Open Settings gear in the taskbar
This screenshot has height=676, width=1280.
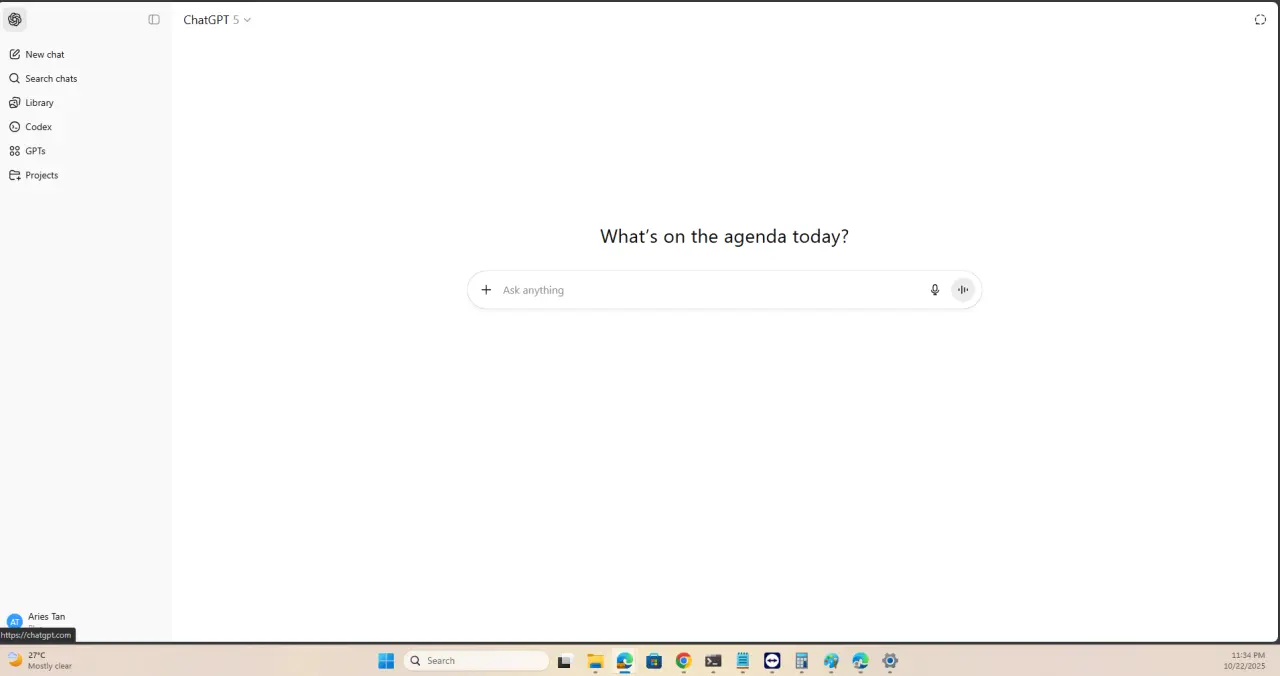pyautogui.click(x=890, y=661)
